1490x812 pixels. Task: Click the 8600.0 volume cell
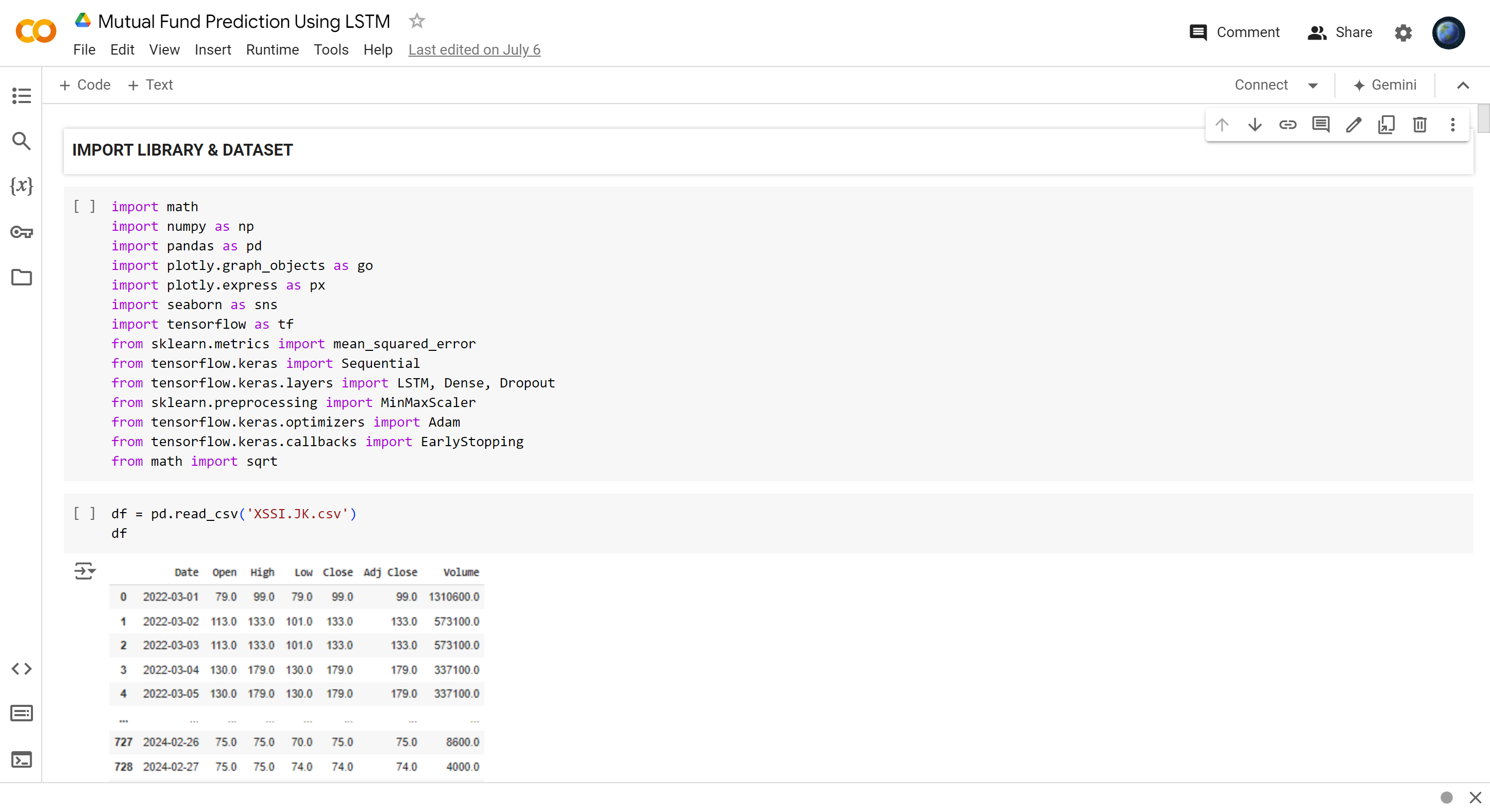coord(463,742)
